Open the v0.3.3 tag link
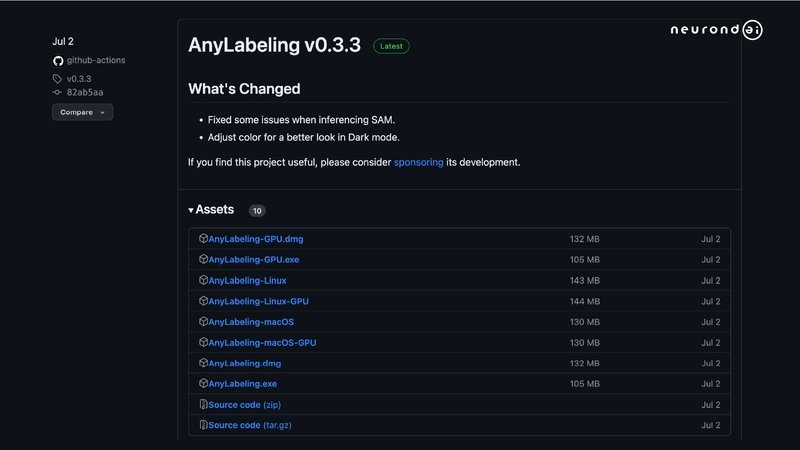Image resolution: width=800 pixels, height=450 pixels. (79, 79)
